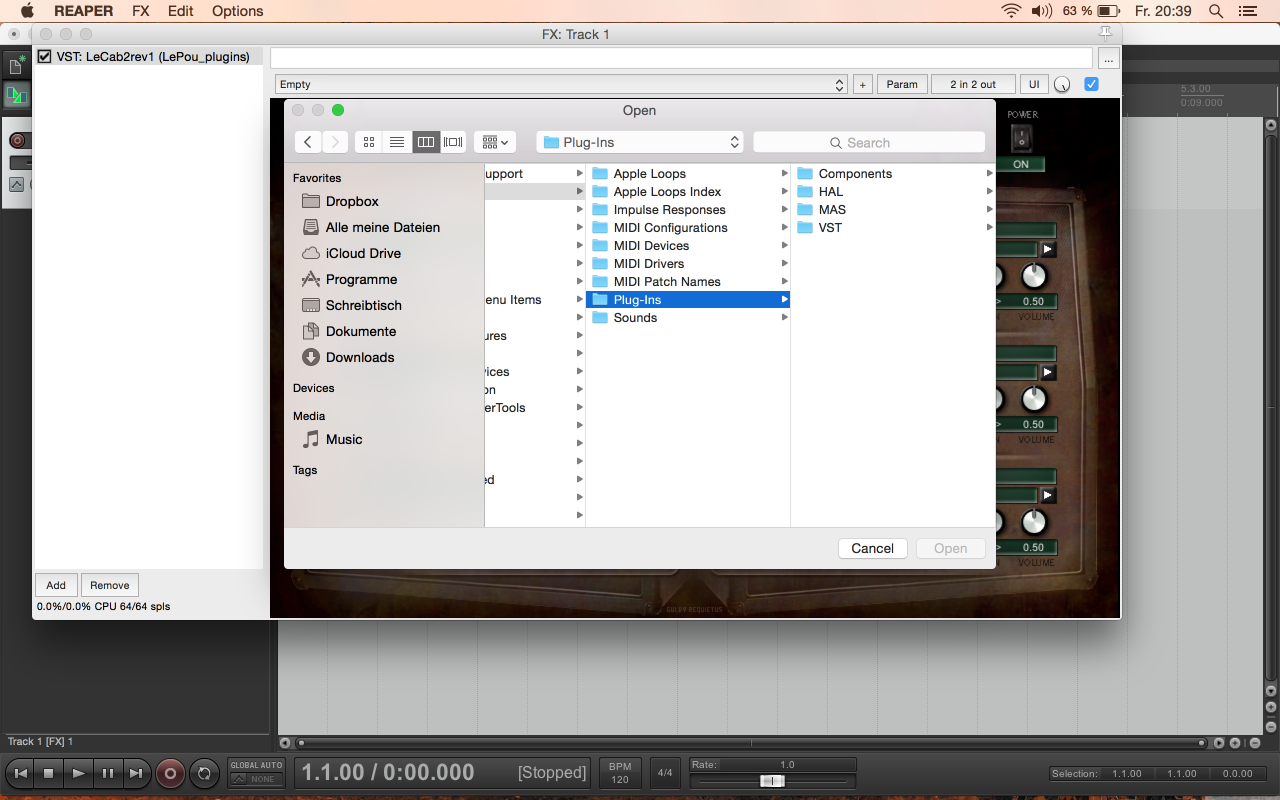This screenshot has width=1280, height=800.
Task: Open the MAS folder
Action: click(x=893, y=209)
